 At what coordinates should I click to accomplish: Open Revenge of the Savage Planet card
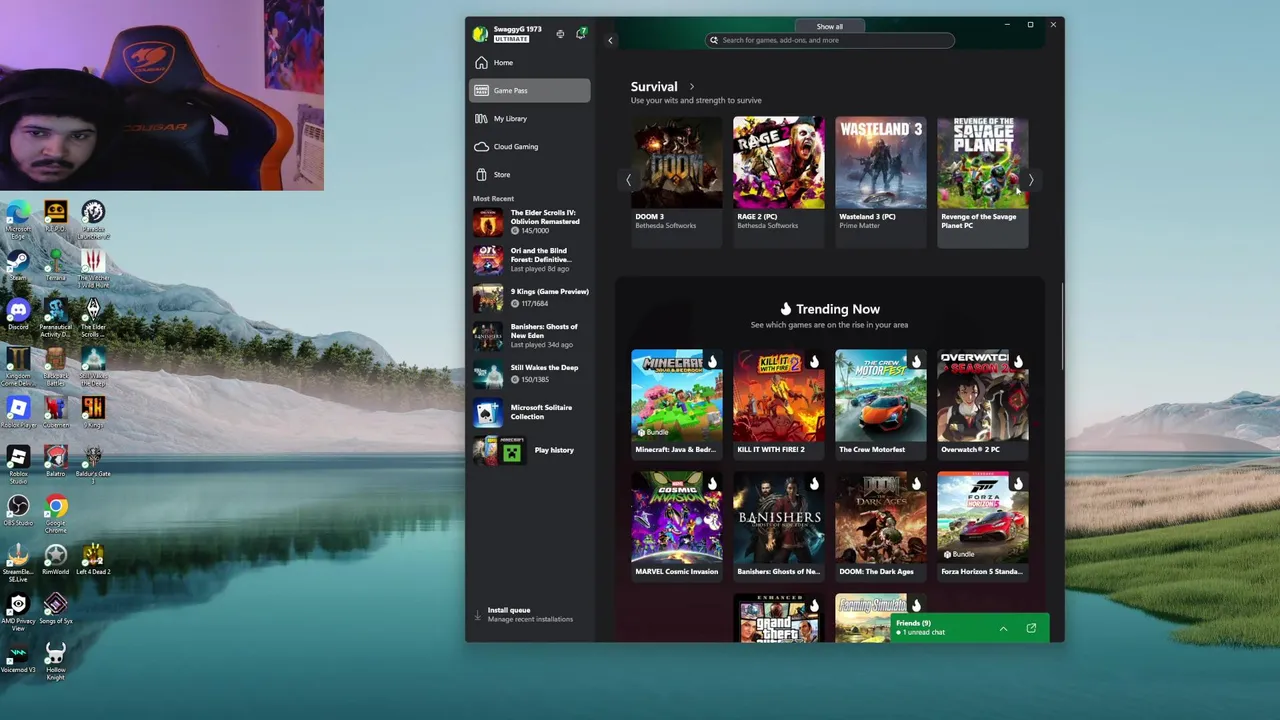(x=982, y=181)
